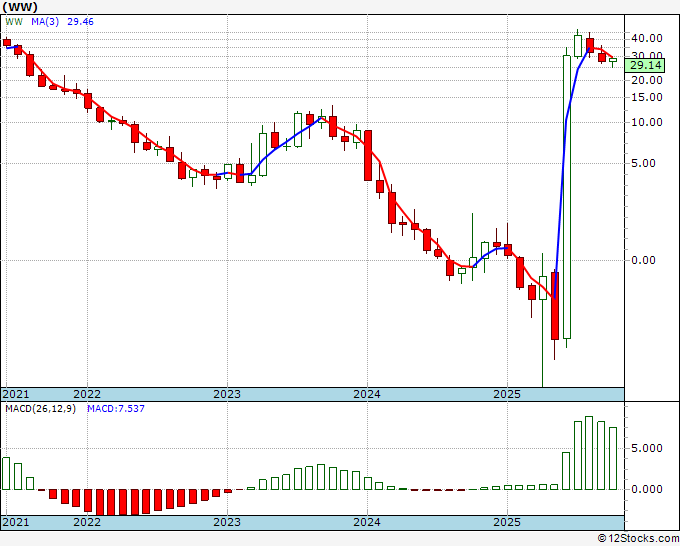
Task: Click the 40.00 price axis label
Action: coord(647,39)
